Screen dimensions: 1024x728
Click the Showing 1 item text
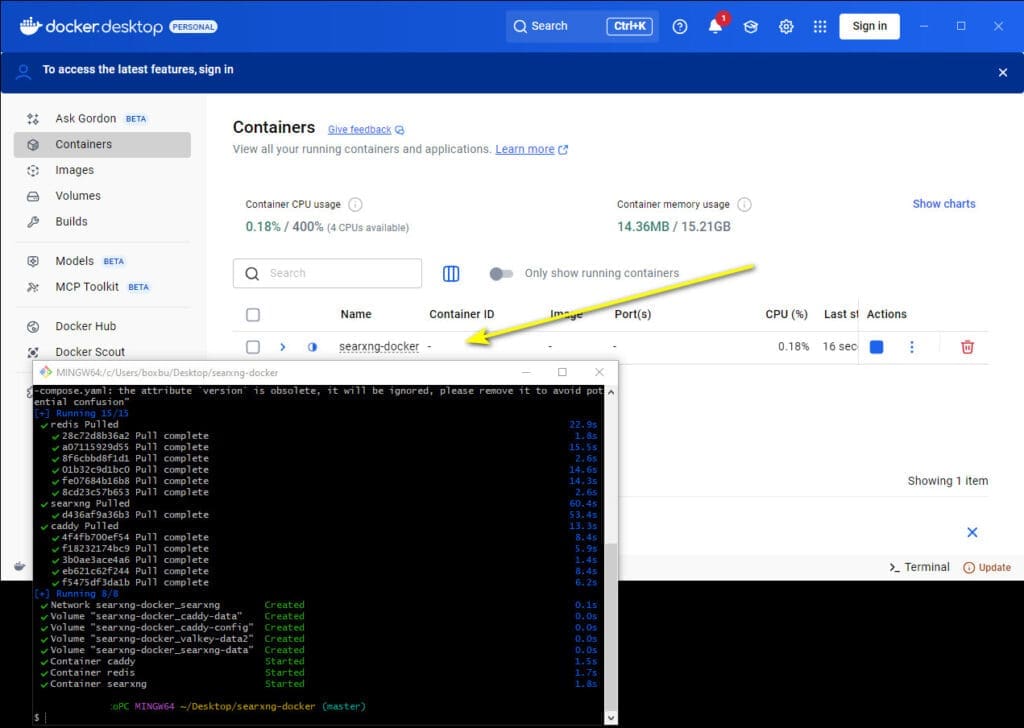pos(948,481)
